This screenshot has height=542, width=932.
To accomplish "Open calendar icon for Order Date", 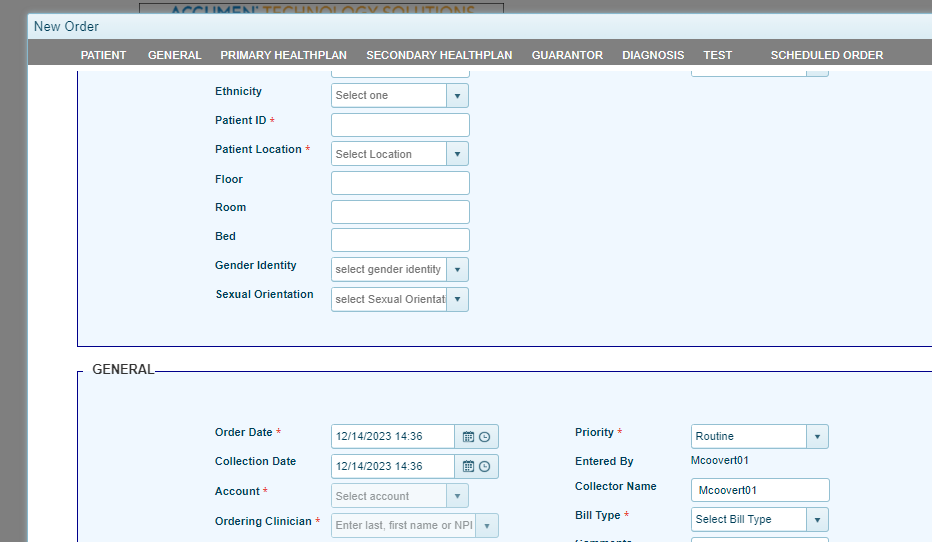I will [x=468, y=437].
